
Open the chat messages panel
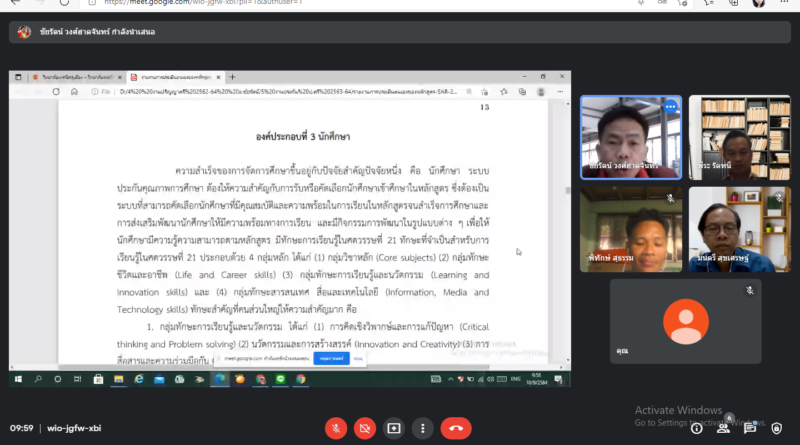(750, 428)
